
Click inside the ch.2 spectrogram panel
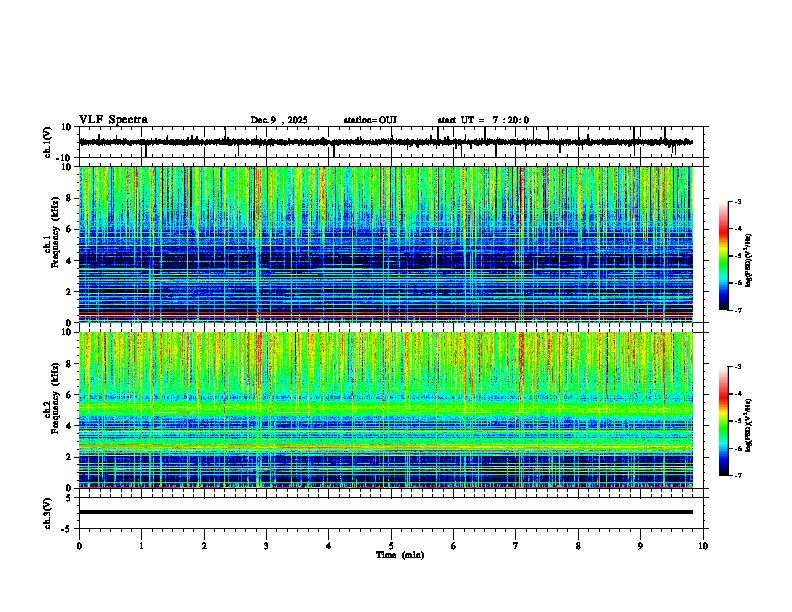pyautogui.click(x=386, y=410)
